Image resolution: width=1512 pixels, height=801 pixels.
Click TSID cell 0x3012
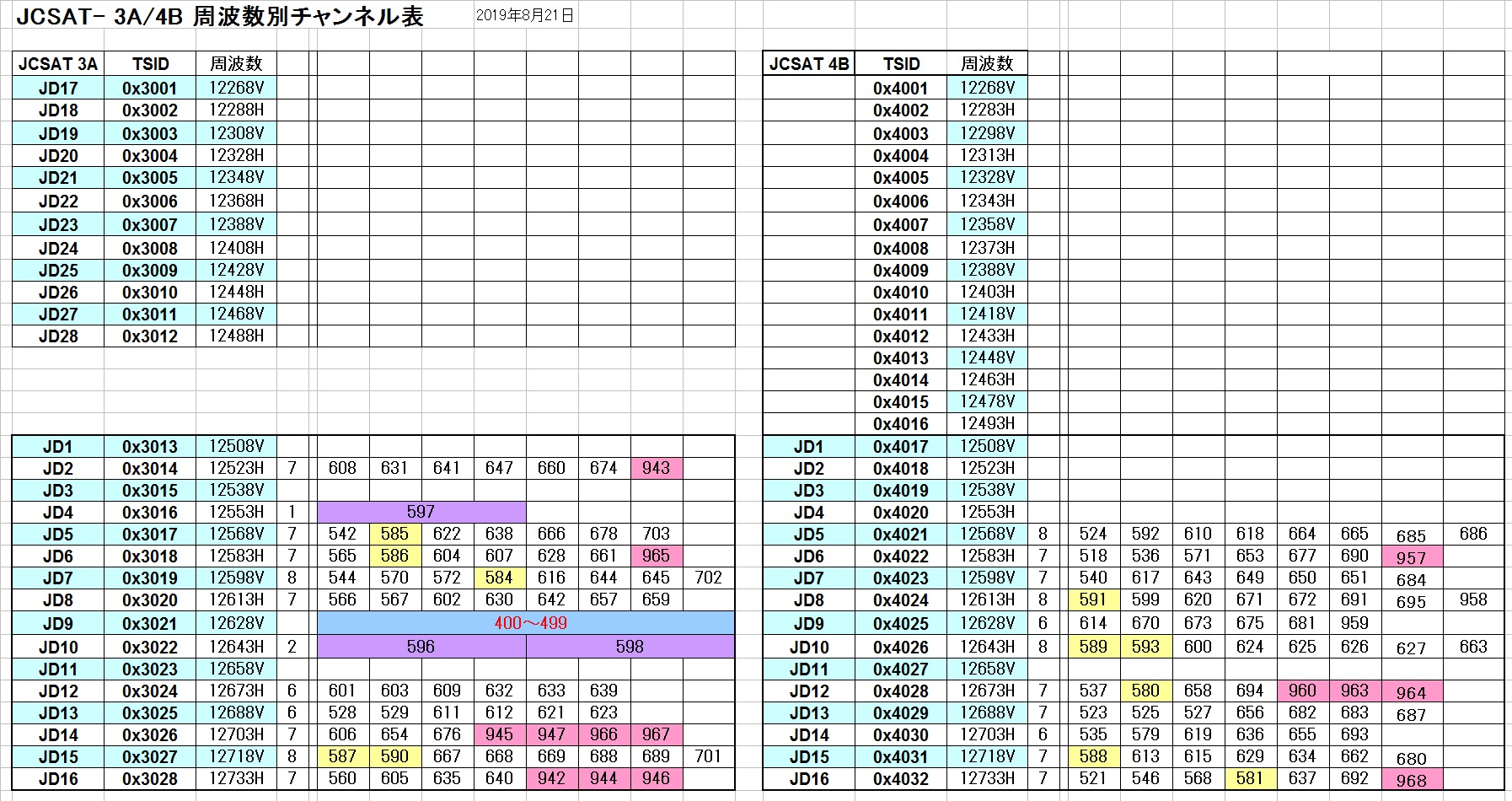point(150,336)
